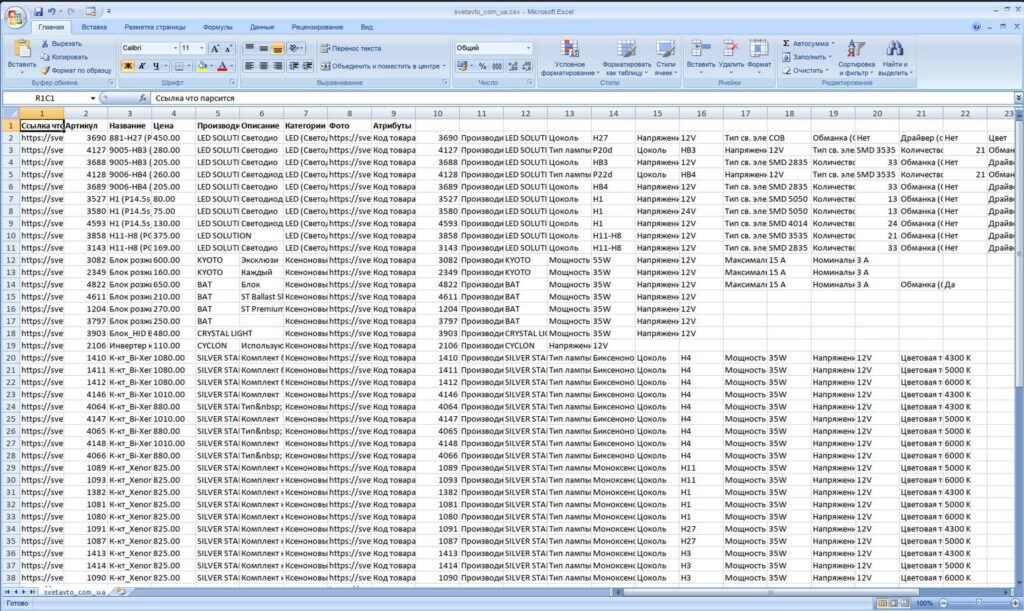The width and height of the screenshot is (1024, 611).
Task: Open borders style dropdown arrow
Action: pos(189,66)
